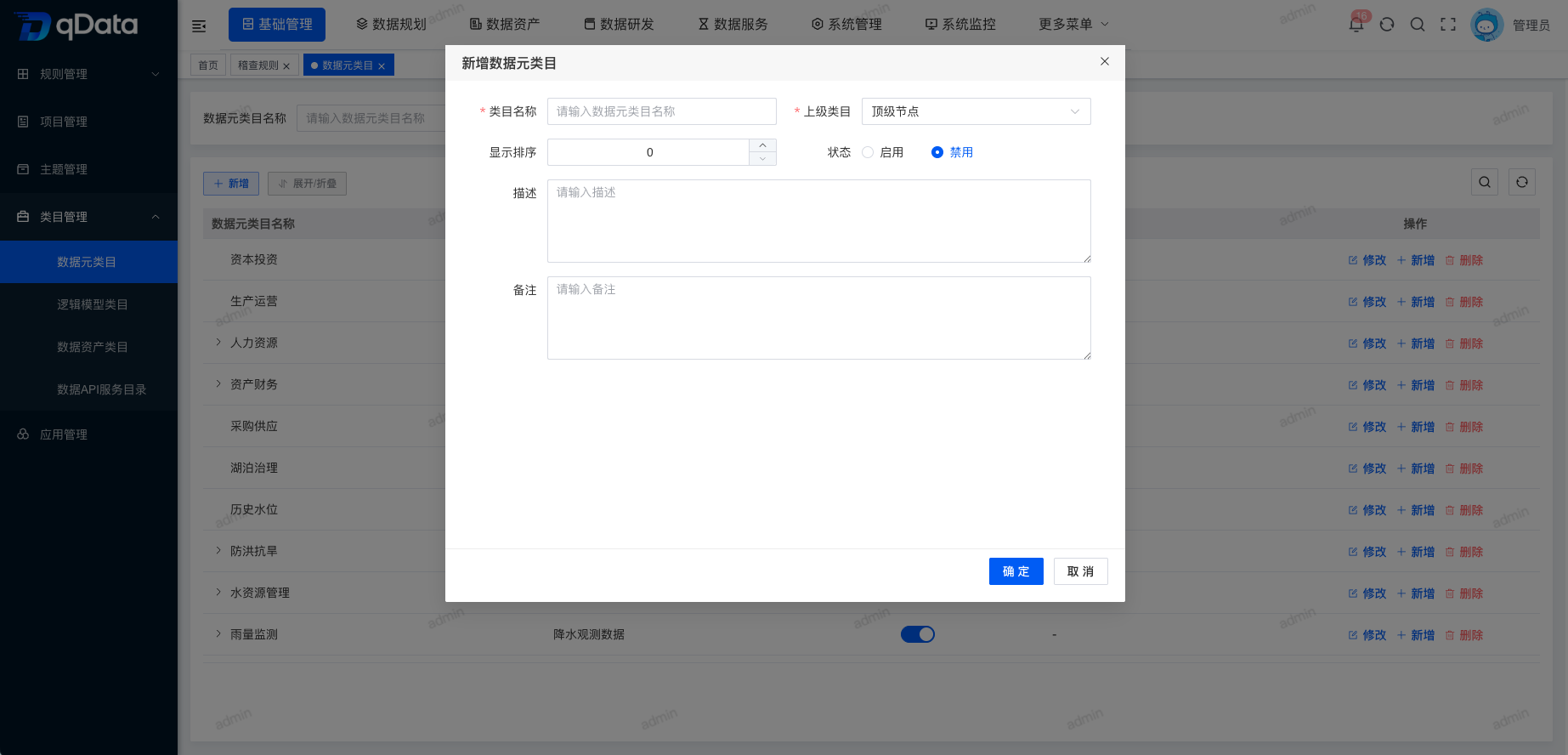Click the qData logo
Image resolution: width=1568 pixels, height=755 pixels.
click(x=76, y=26)
